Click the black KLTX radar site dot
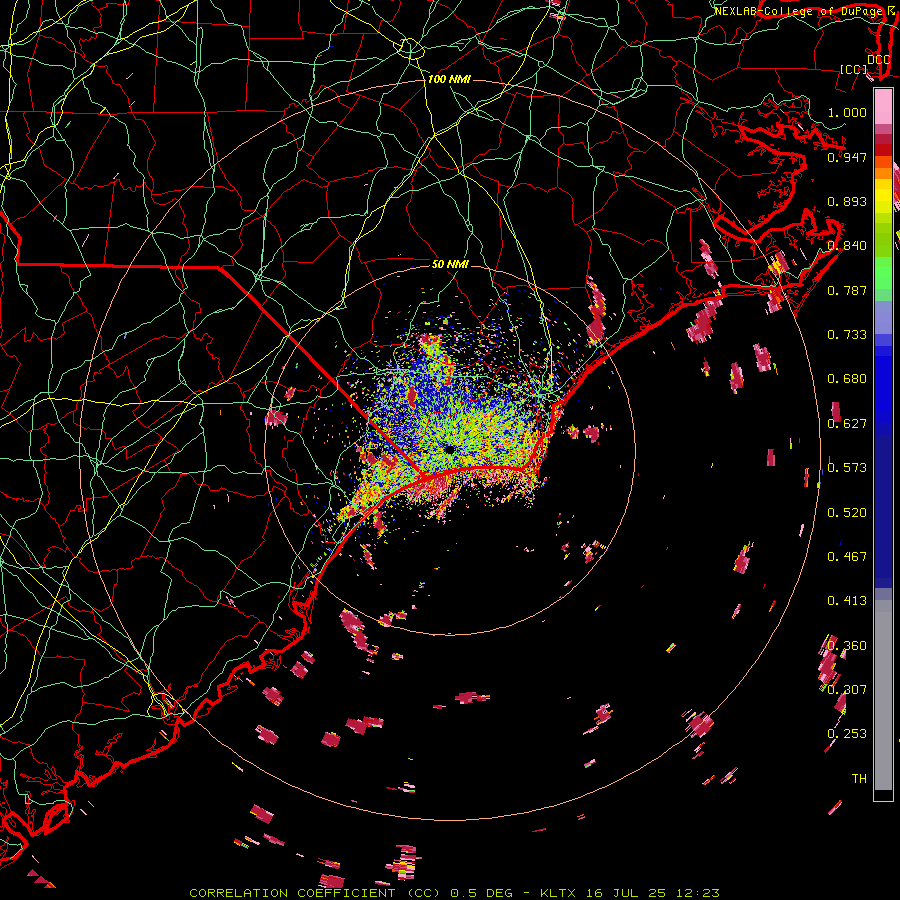Image resolution: width=900 pixels, height=900 pixels. coord(450,449)
